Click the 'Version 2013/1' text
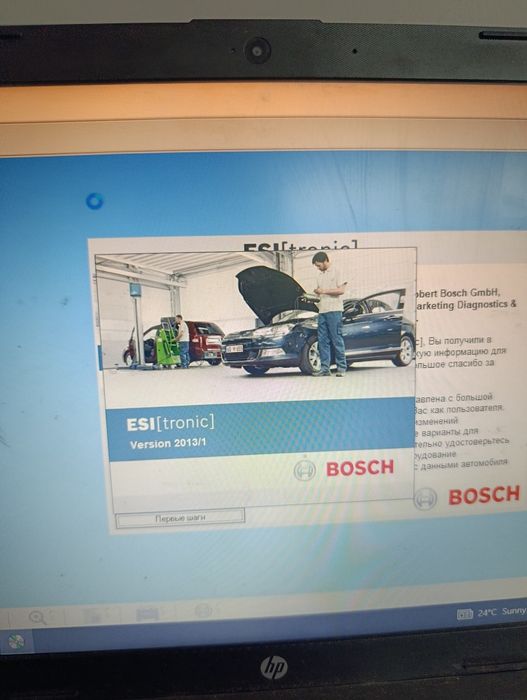The image size is (527, 700). 168,444
